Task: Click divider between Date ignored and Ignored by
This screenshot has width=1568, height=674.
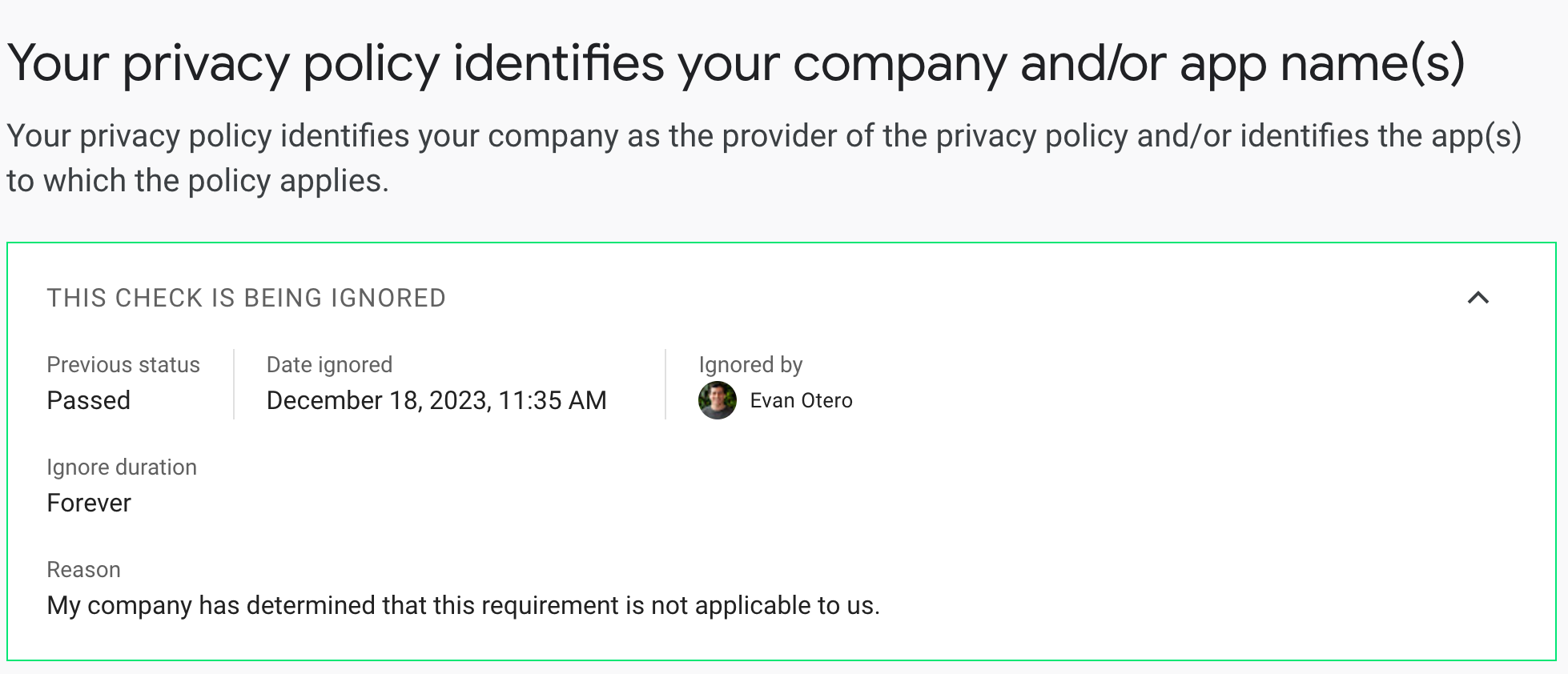Action: 665,384
